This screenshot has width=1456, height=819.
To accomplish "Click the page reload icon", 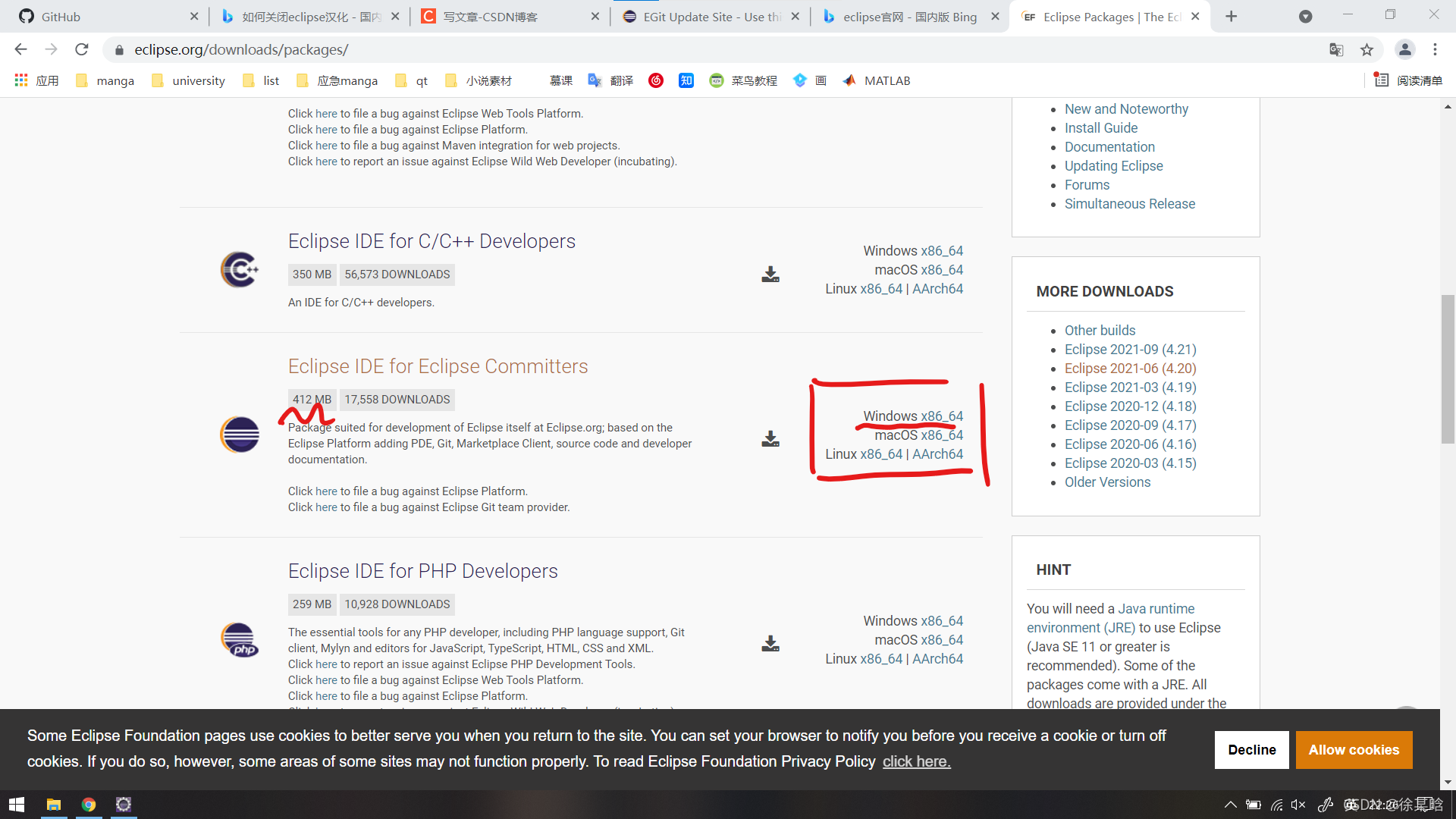I will (82, 49).
